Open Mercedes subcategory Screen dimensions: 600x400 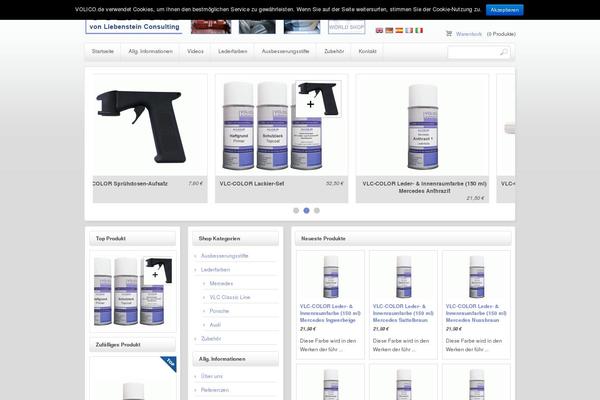coord(221,283)
